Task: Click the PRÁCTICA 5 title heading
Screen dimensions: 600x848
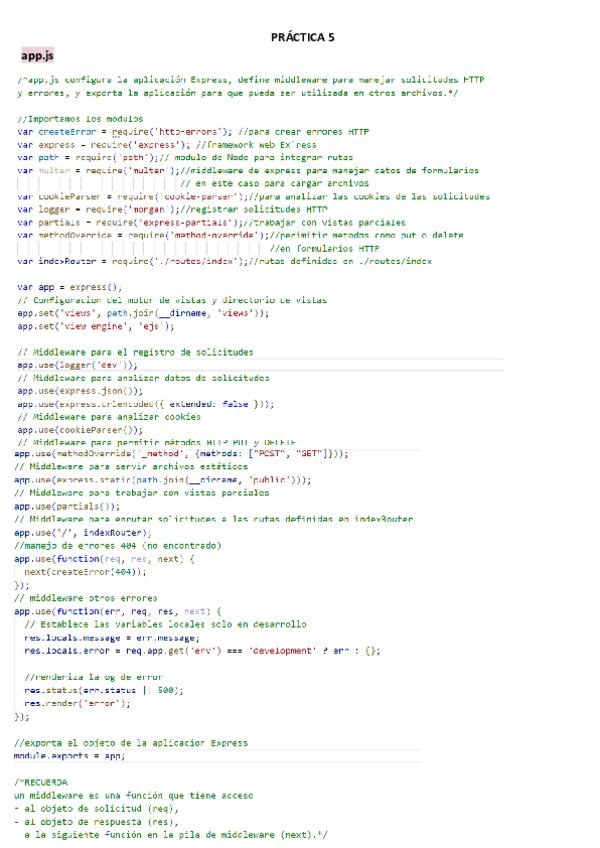Action: click(302, 37)
